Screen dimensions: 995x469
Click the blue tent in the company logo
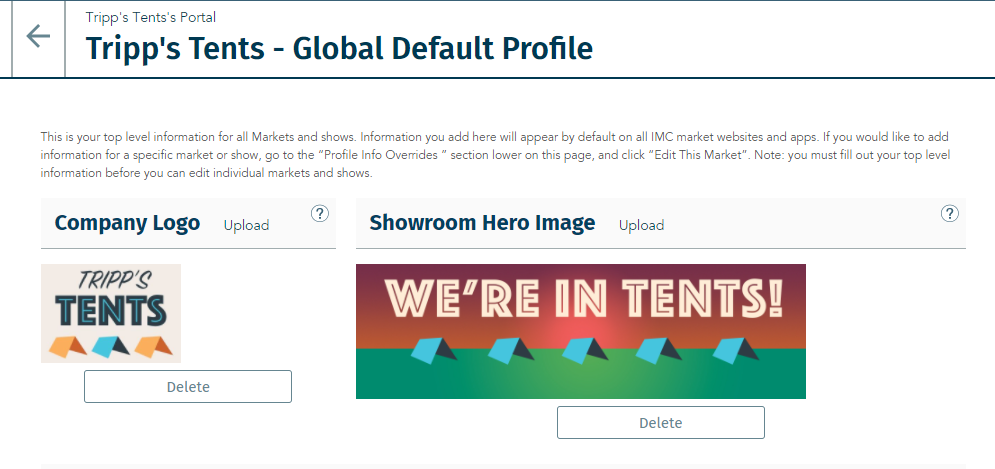click(111, 346)
